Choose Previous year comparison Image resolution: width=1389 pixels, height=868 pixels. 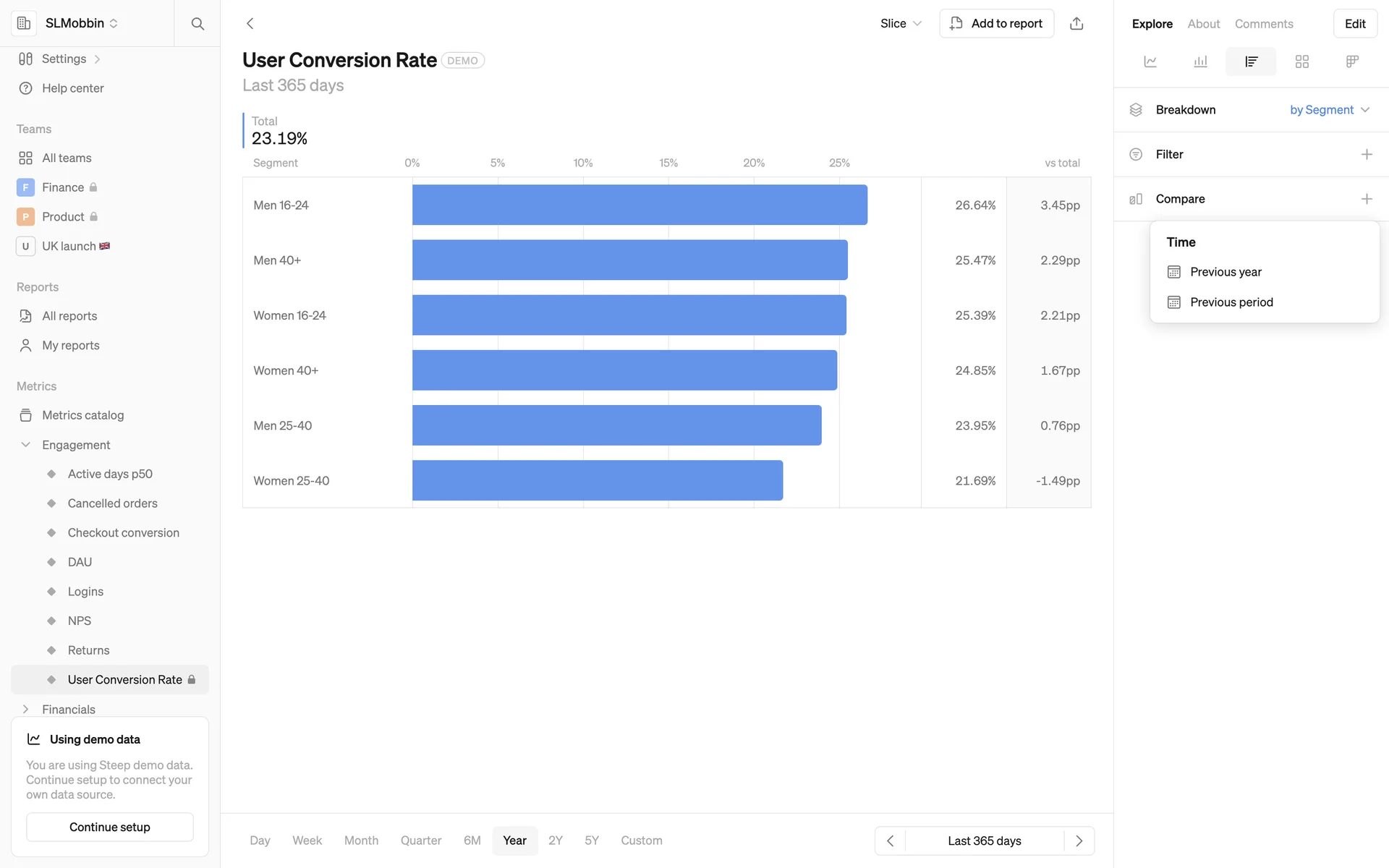1226,272
